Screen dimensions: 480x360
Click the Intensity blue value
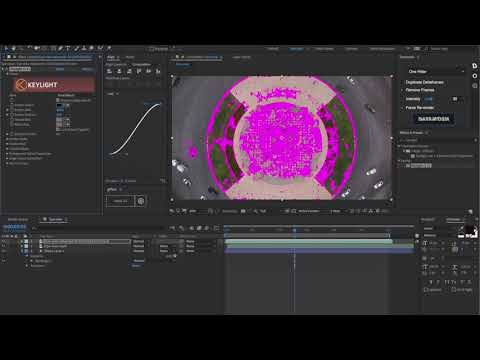click(428, 99)
